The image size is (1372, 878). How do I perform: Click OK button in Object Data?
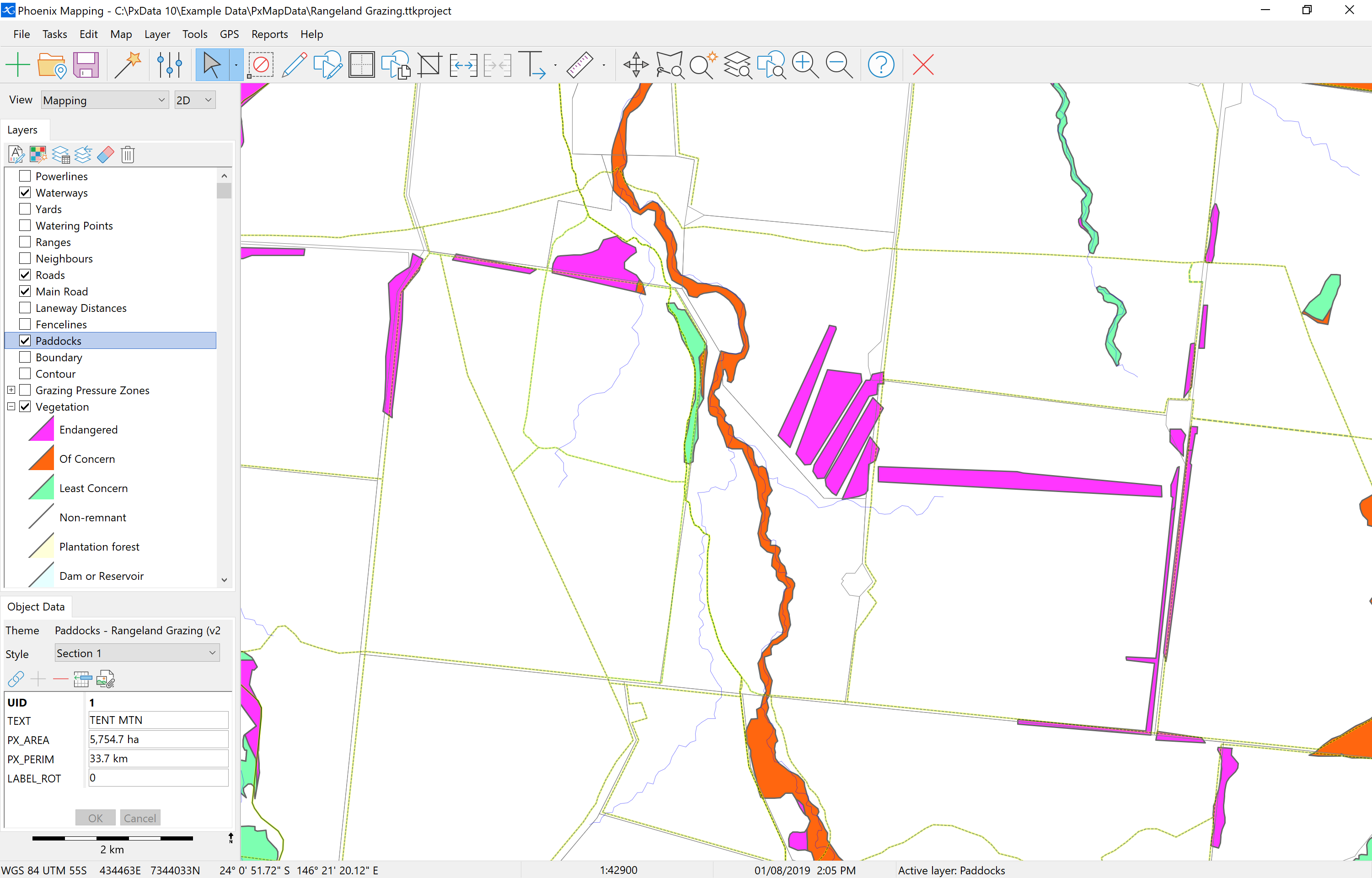click(x=95, y=818)
